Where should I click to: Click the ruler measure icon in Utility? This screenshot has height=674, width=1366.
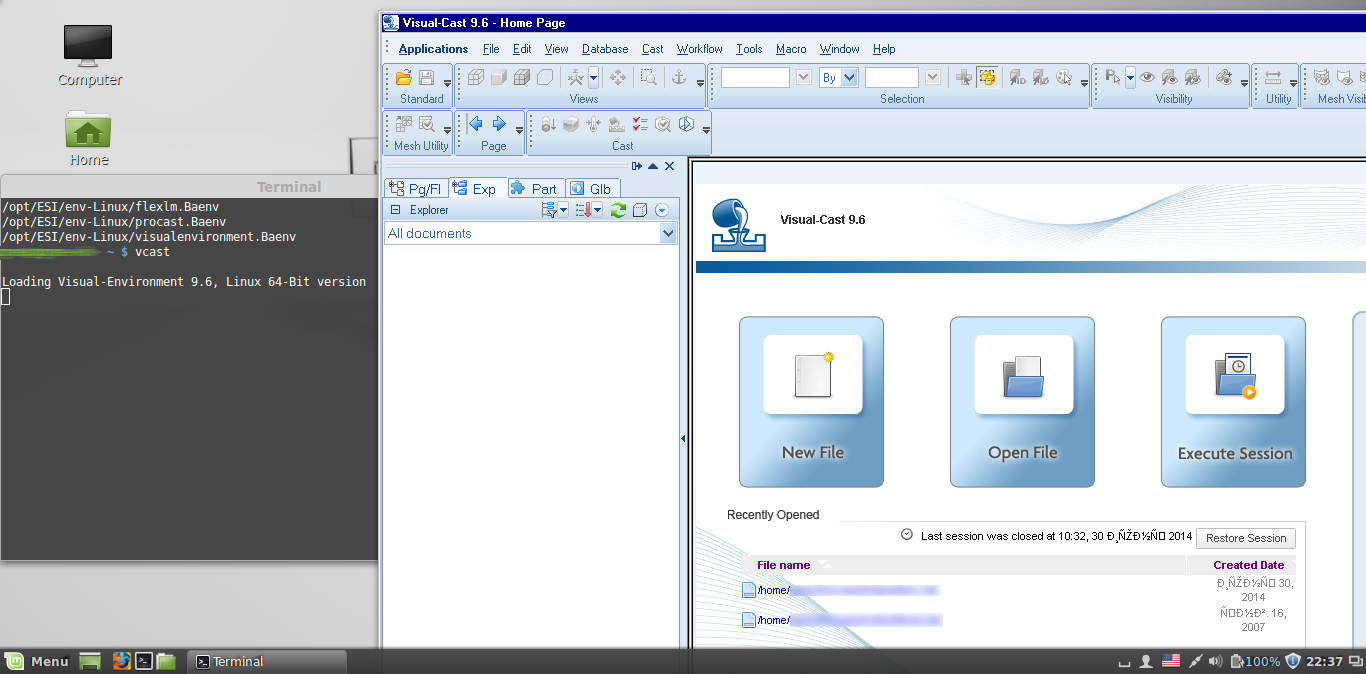[x=1274, y=77]
